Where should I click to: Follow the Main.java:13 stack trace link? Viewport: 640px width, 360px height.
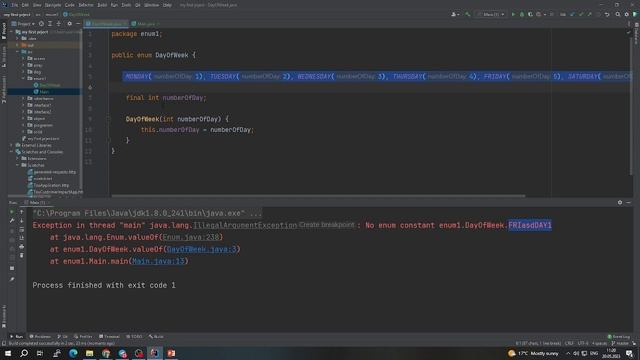point(158,261)
